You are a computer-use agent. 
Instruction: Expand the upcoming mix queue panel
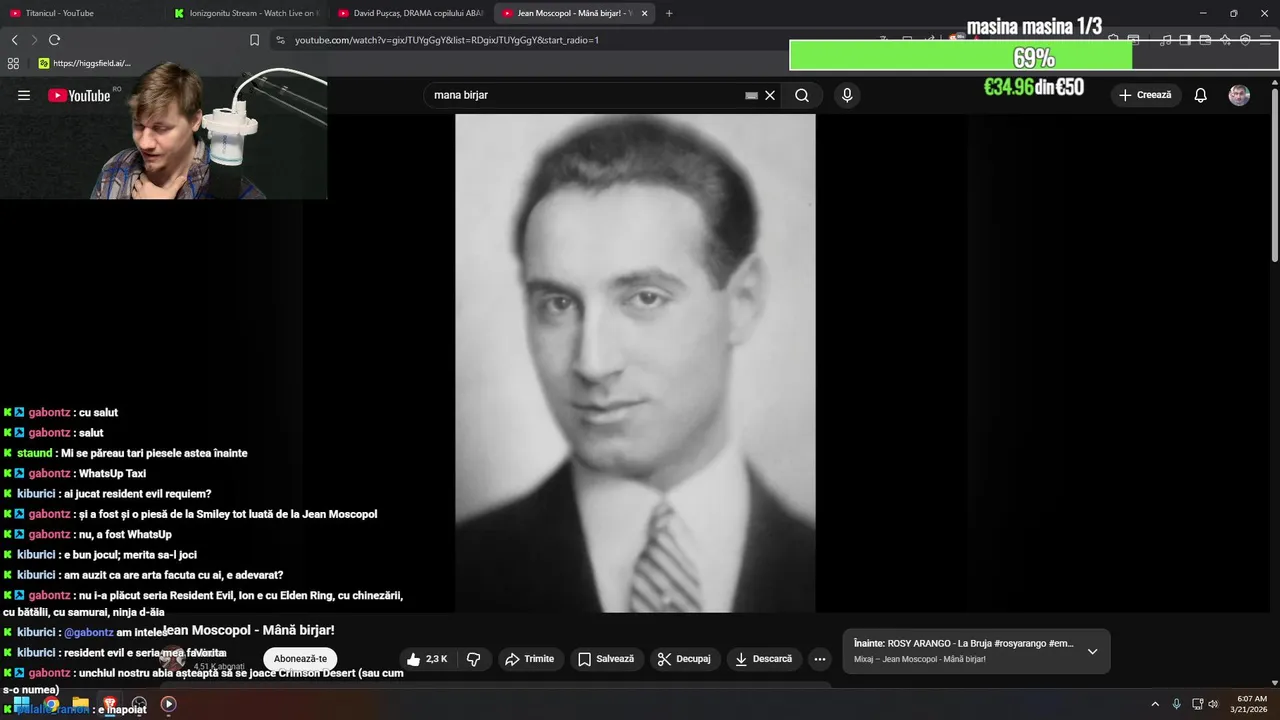pos(1092,651)
